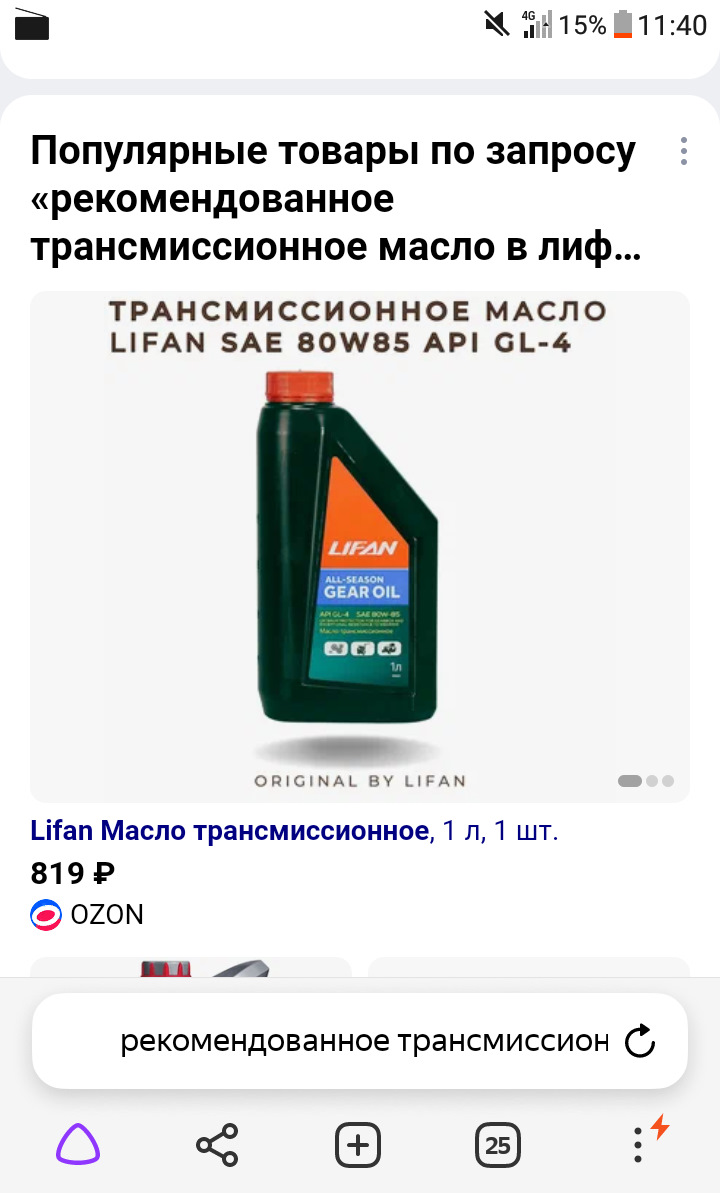Switch to second image carousel dot

(x=652, y=781)
